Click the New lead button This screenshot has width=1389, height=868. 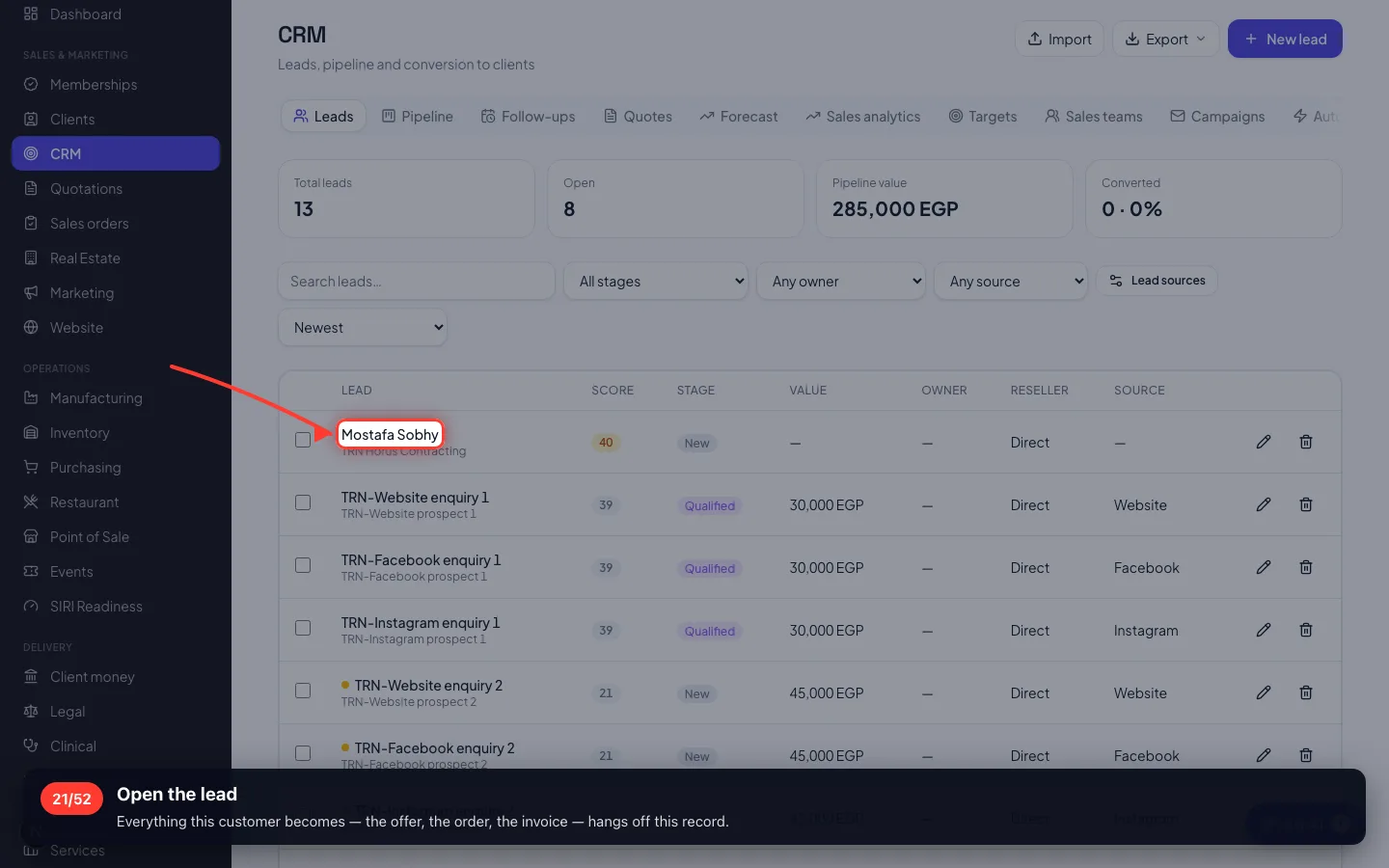pyautogui.click(x=1285, y=39)
